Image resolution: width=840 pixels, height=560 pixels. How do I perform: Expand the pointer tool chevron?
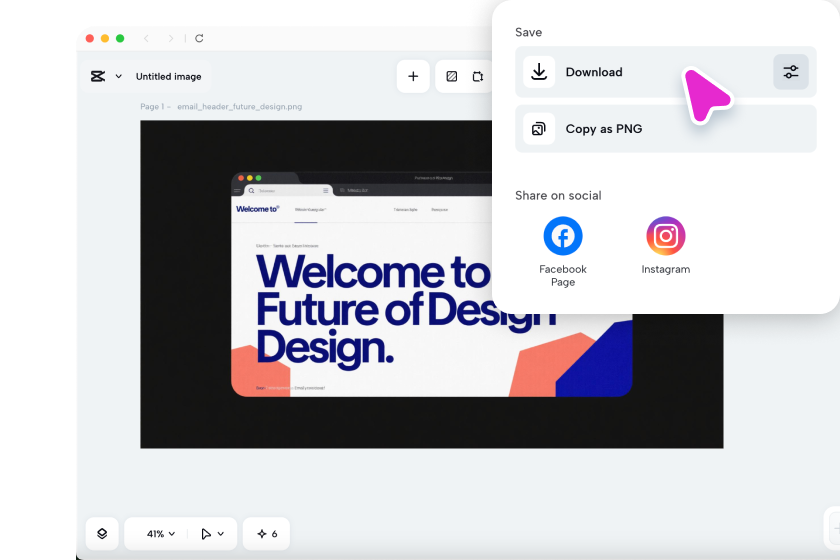tap(221, 534)
